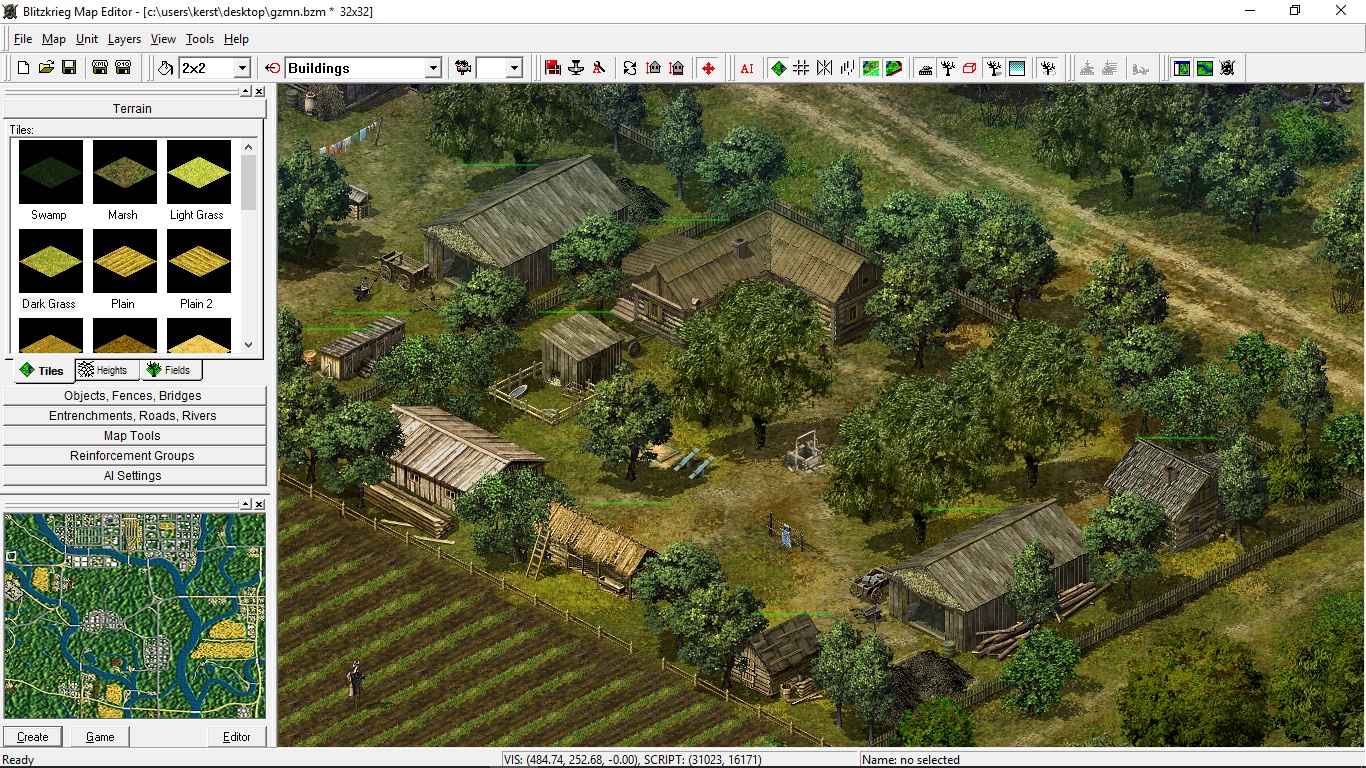The image size is (1366, 768).
Task: Toggle the red outlined box icon
Action: click(970, 68)
